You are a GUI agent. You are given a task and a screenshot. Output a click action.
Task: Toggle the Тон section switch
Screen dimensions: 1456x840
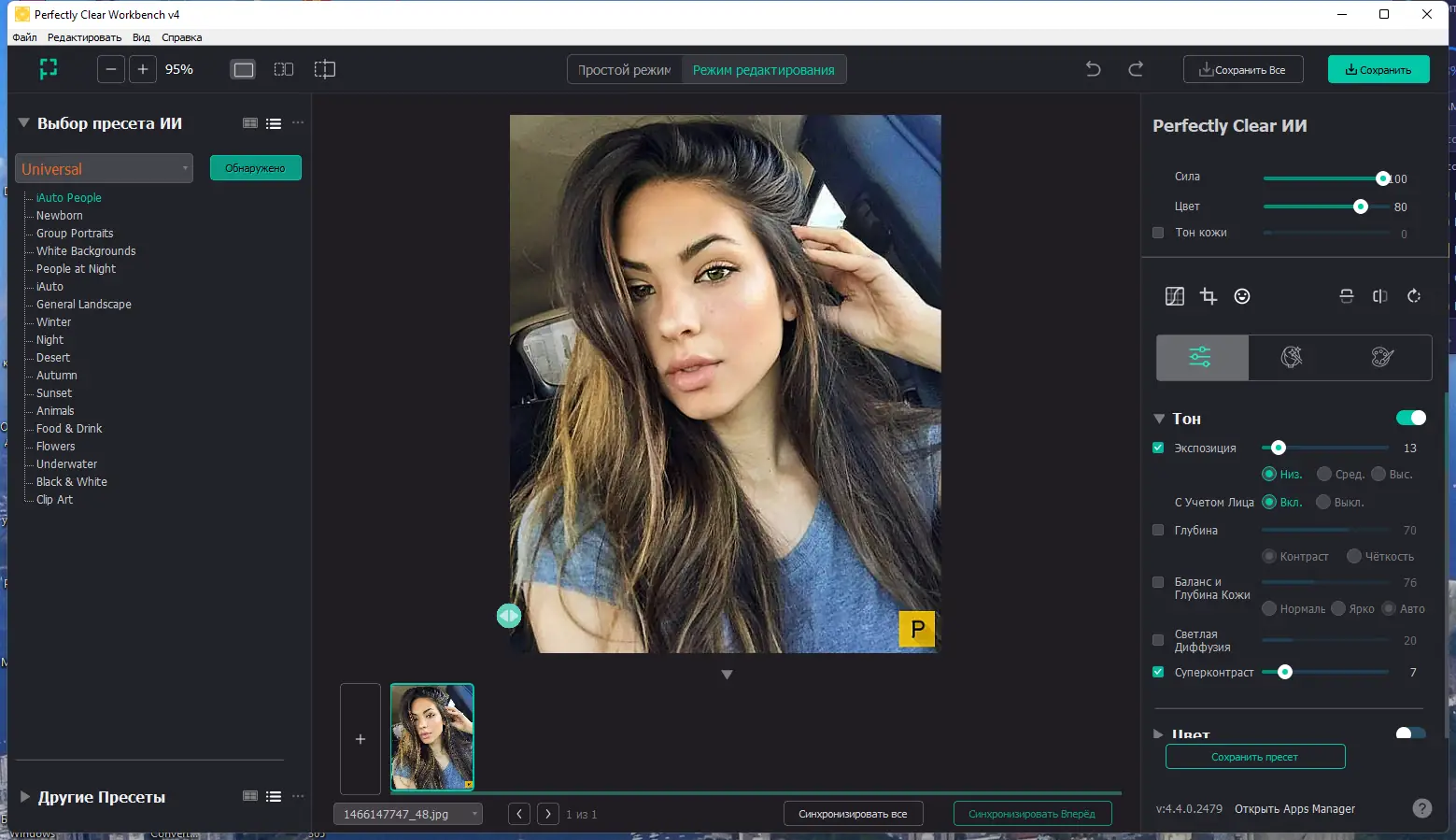click(x=1411, y=418)
